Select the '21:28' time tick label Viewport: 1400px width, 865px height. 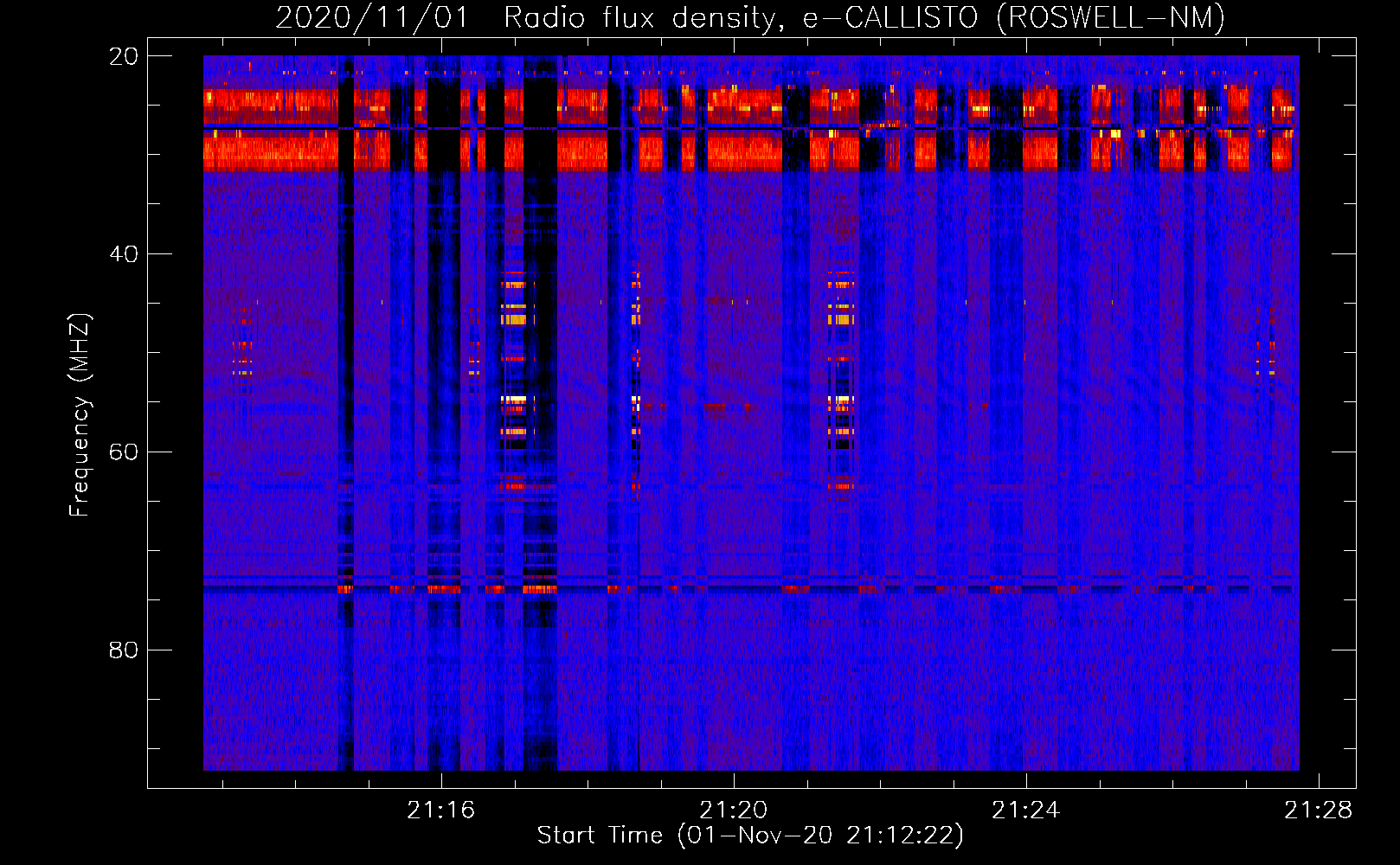click(1319, 810)
